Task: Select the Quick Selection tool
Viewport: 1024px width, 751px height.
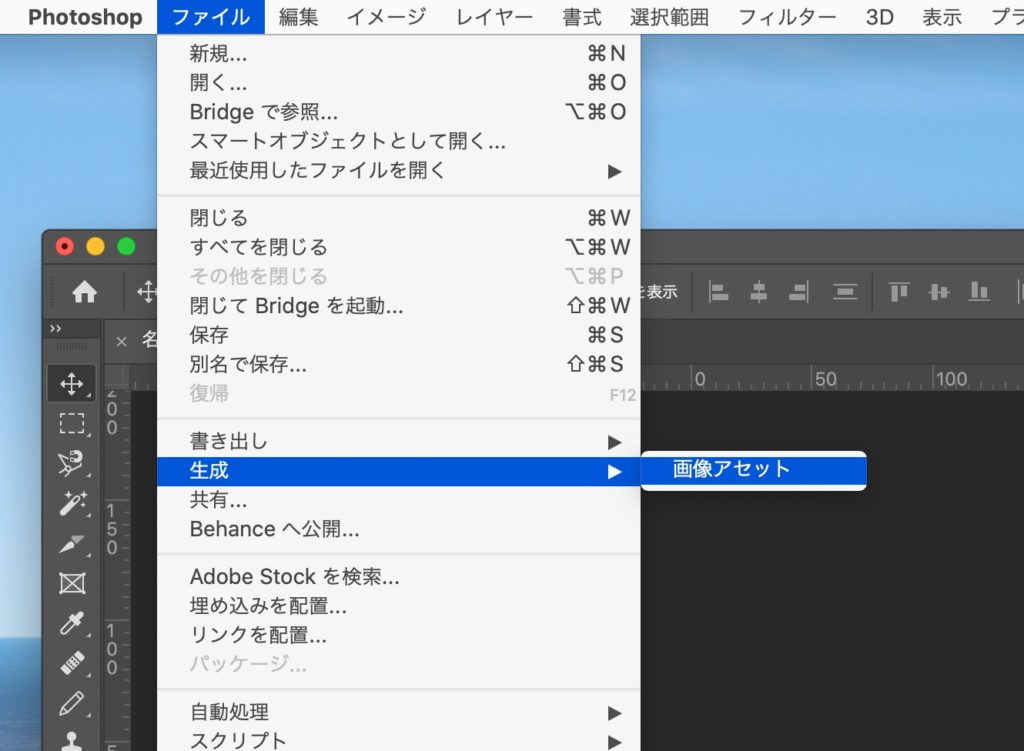Action: pos(72,503)
